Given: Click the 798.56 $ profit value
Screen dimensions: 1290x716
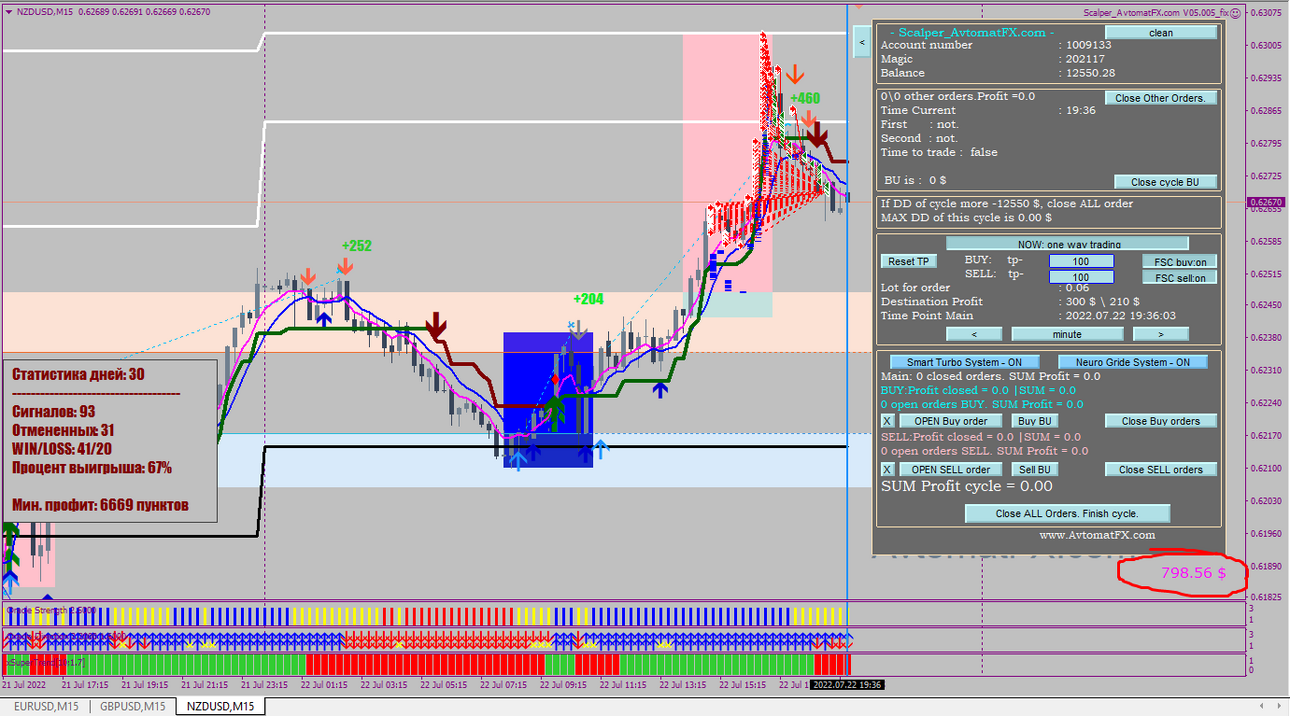Looking at the screenshot, I should pos(1193,573).
